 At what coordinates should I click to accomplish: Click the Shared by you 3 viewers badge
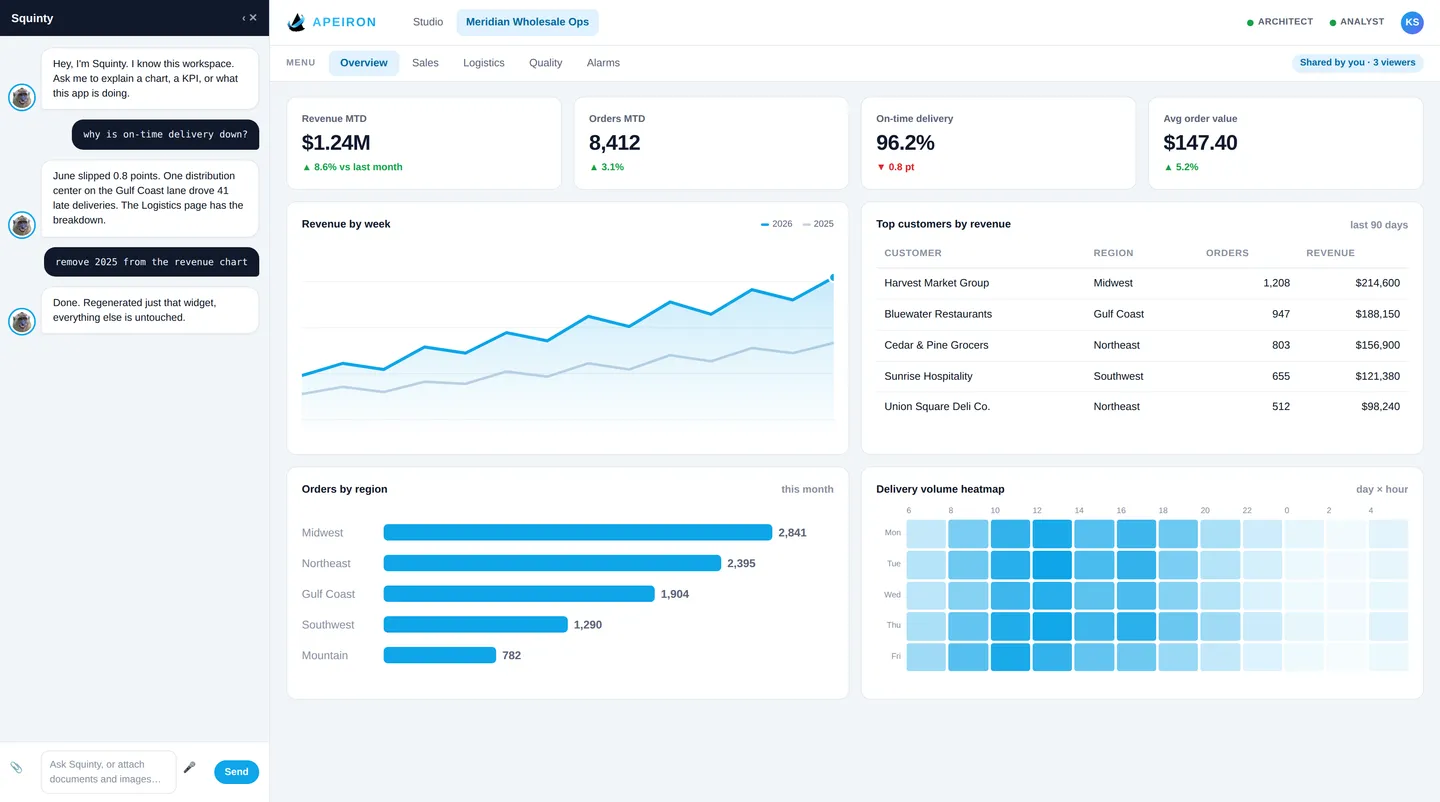[1357, 63]
